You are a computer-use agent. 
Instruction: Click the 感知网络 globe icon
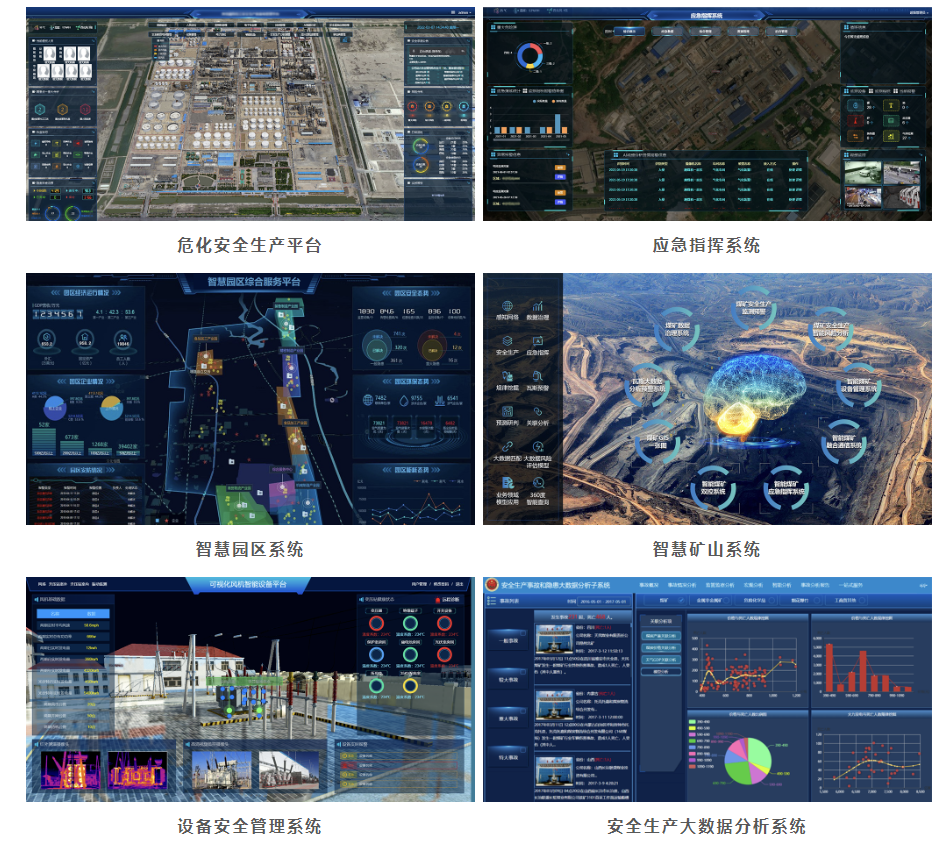coord(507,307)
